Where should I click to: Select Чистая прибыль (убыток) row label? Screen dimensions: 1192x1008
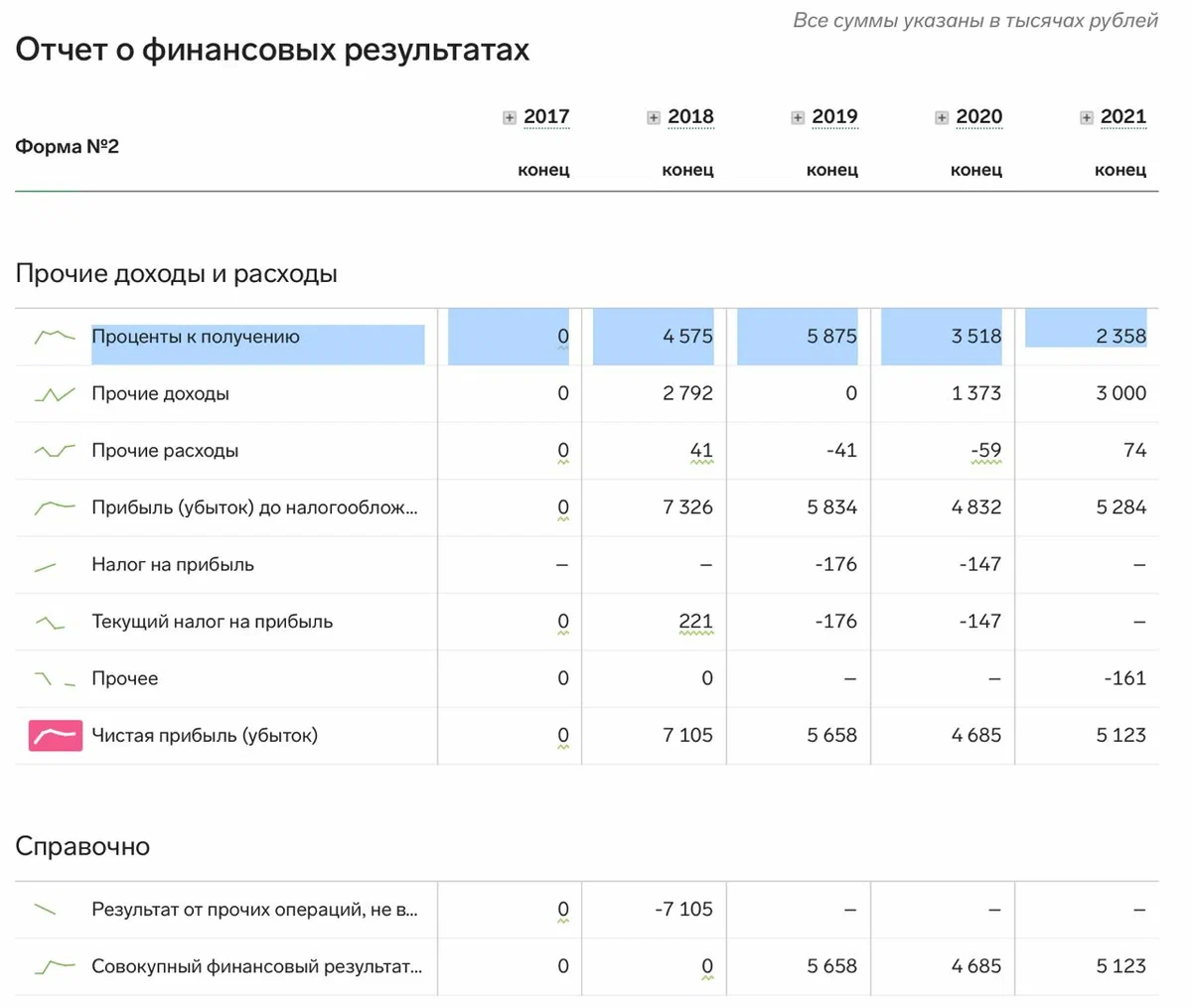click(205, 736)
